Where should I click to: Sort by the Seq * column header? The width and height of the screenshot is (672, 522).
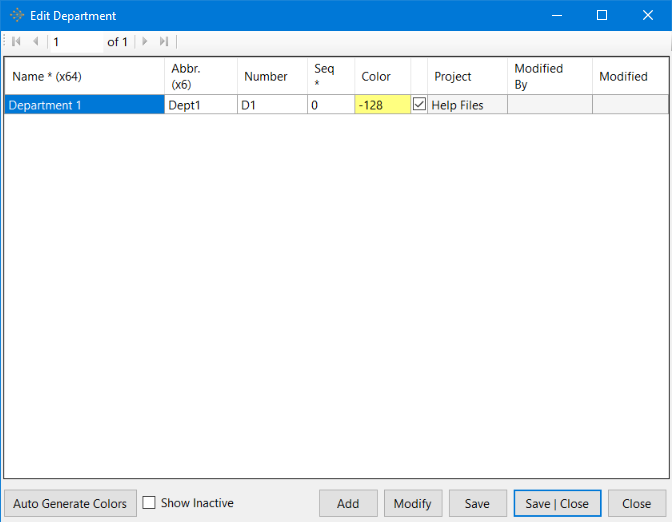pos(331,76)
